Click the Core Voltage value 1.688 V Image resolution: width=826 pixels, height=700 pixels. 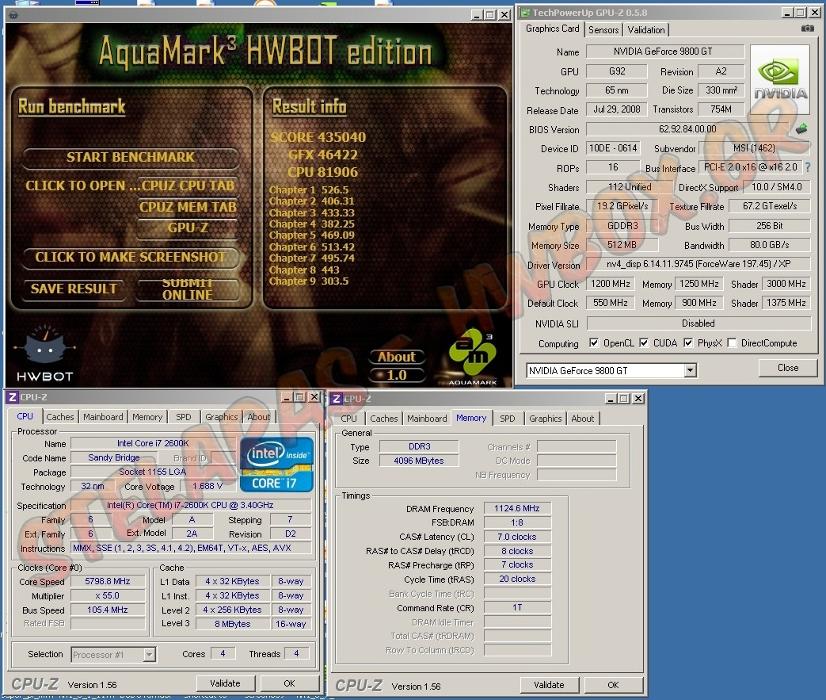pyautogui.click(x=207, y=486)
